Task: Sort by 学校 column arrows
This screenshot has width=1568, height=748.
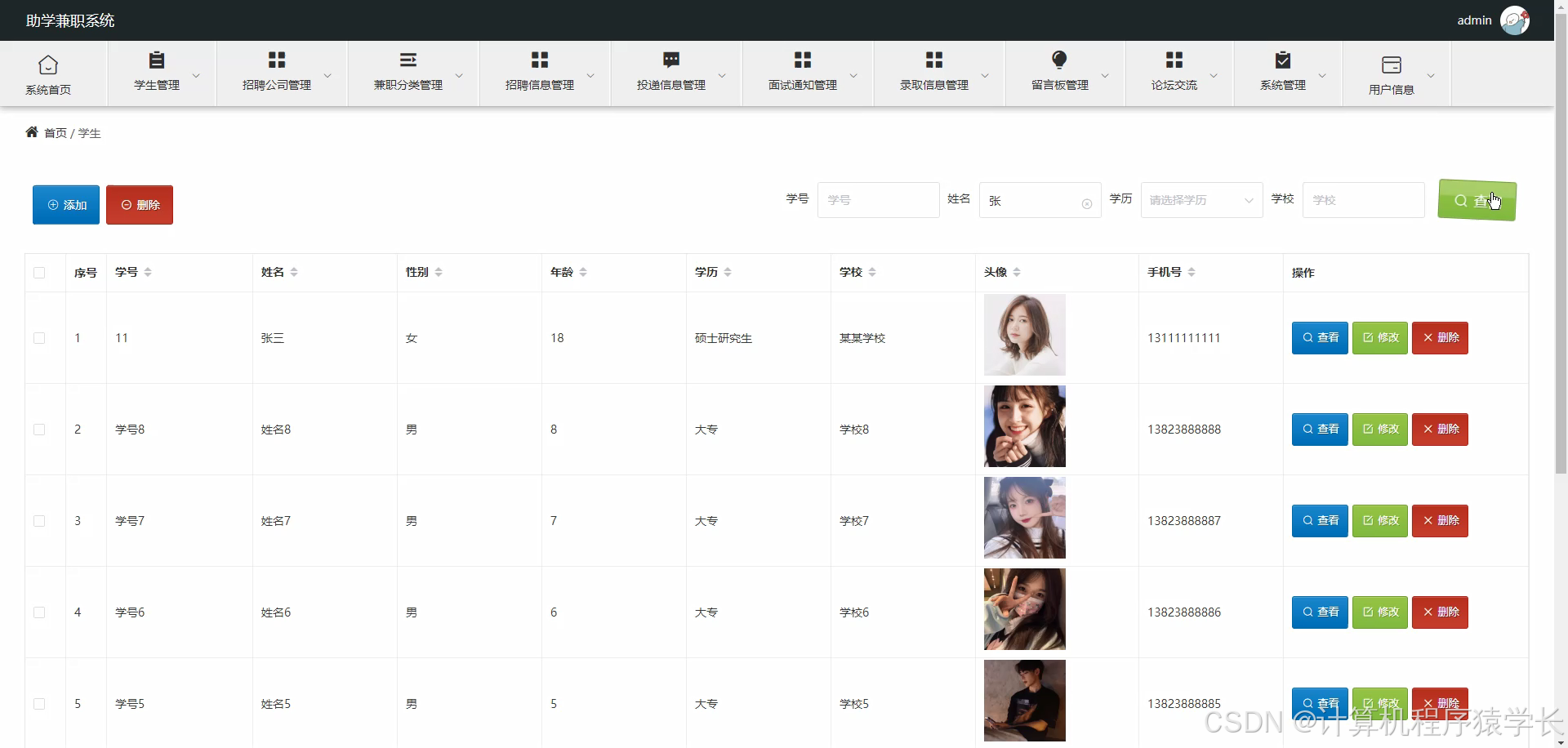Action: coord(872,272)
